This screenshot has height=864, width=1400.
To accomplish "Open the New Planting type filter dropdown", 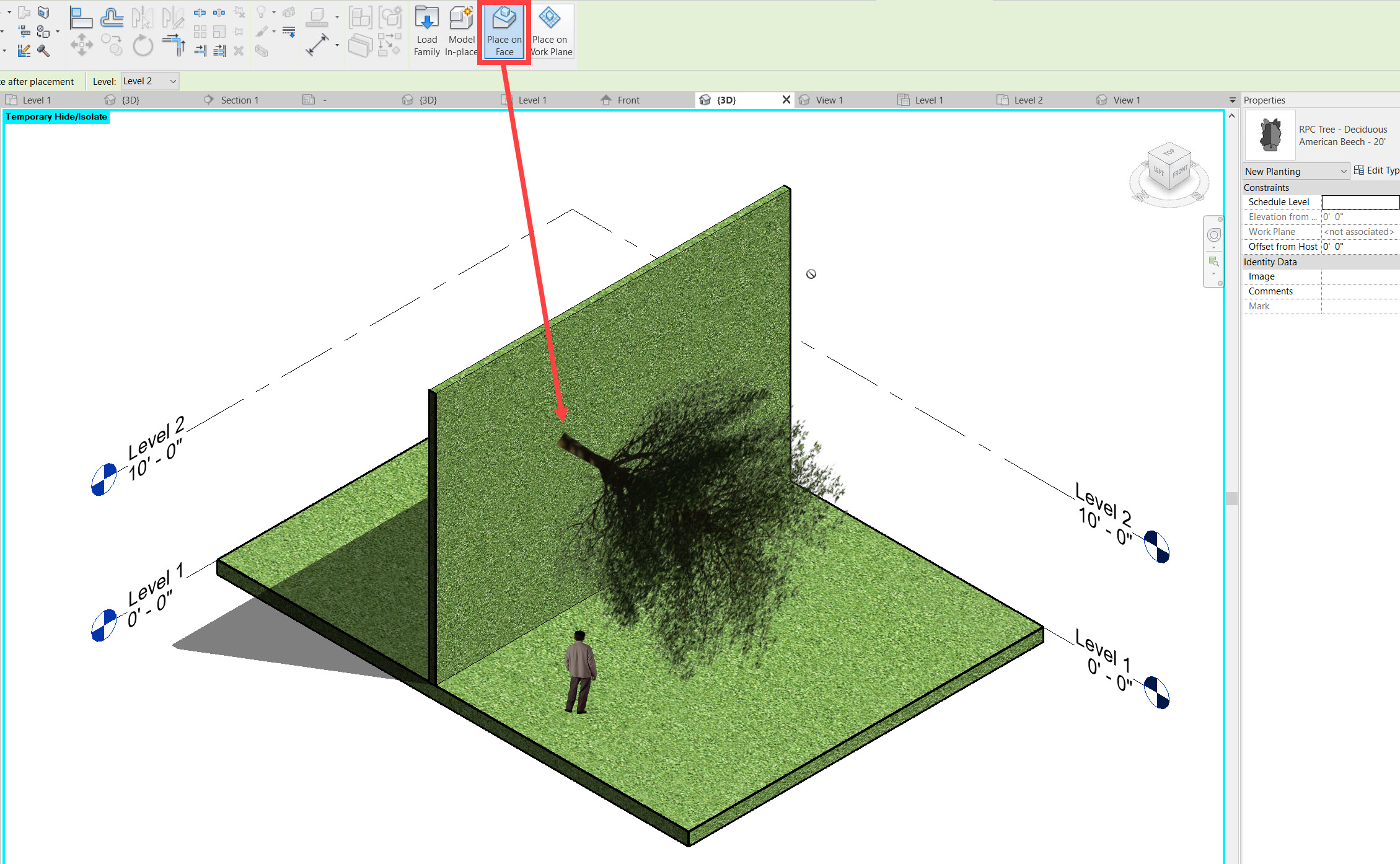I will click(x=1295, y=171).
